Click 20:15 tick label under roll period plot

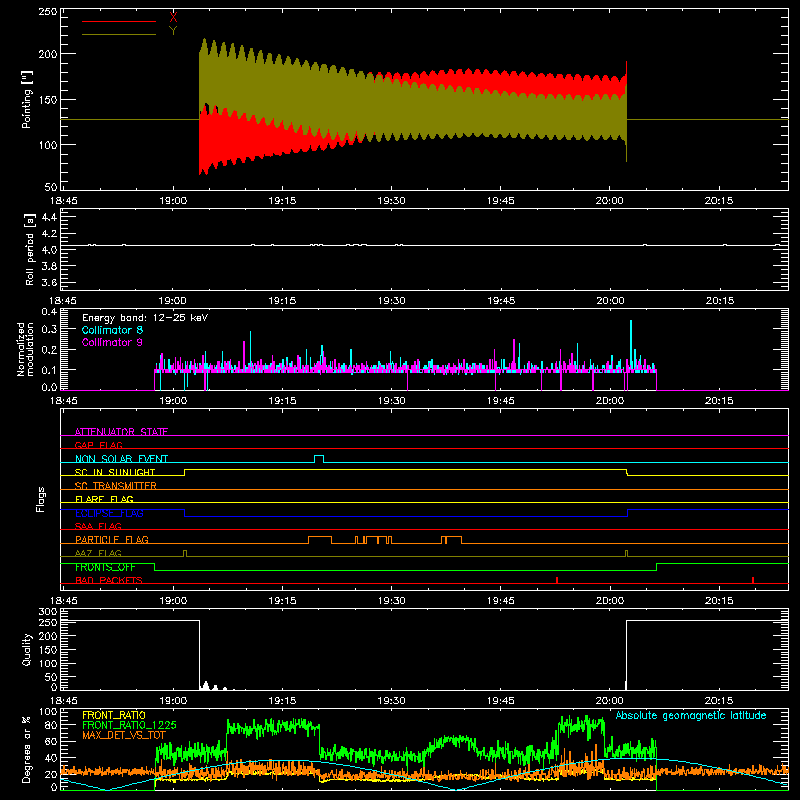[x=719, y=301]
